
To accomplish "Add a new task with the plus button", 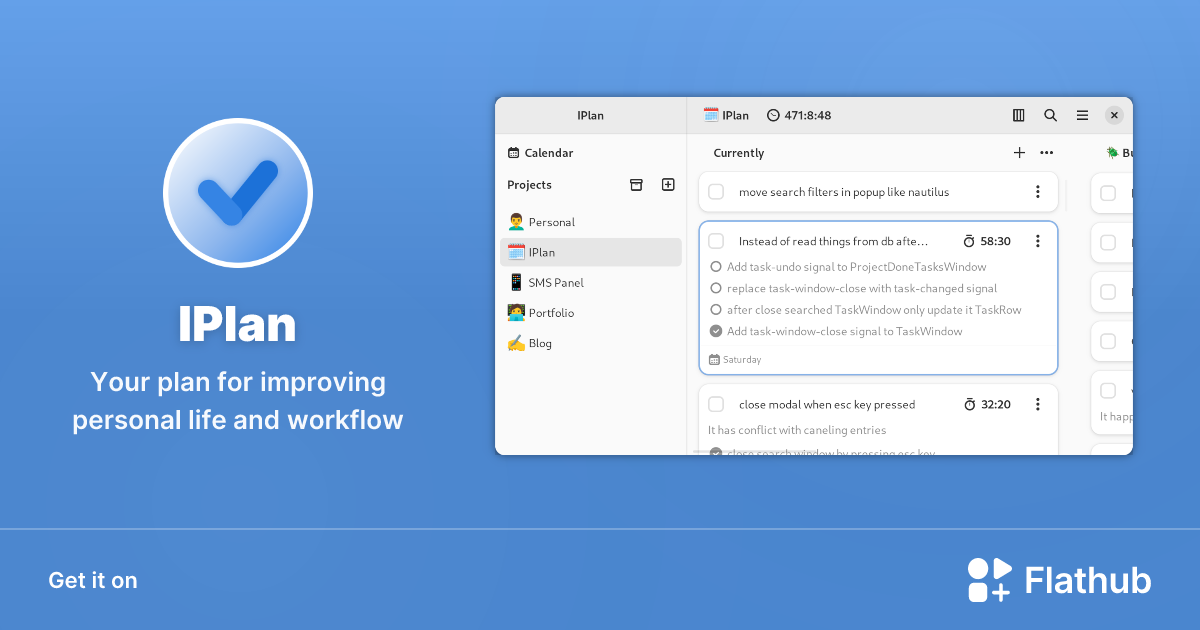I will 1019,152.
